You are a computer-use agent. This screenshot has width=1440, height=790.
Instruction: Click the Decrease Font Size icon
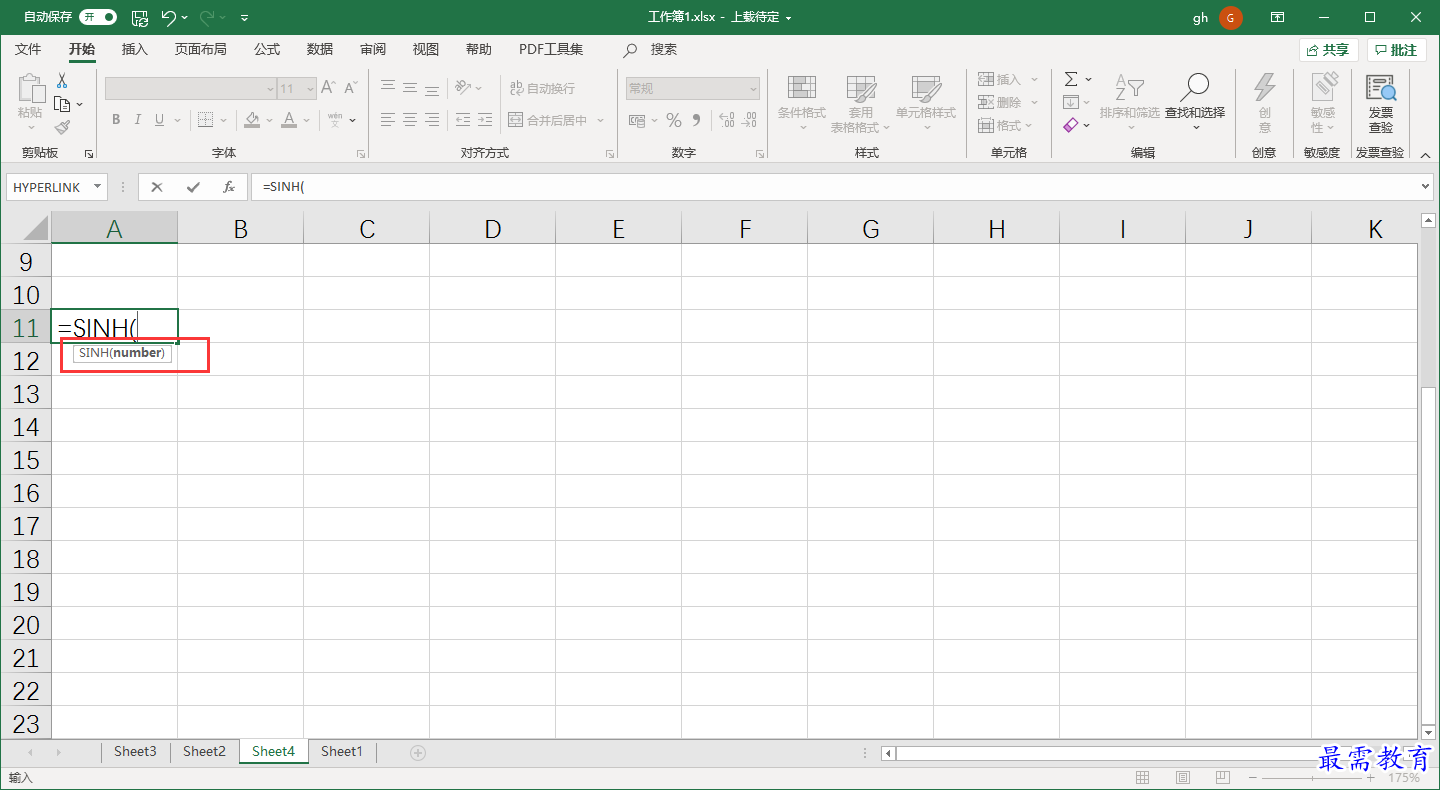pyautogui.click(x=350, y=88)
